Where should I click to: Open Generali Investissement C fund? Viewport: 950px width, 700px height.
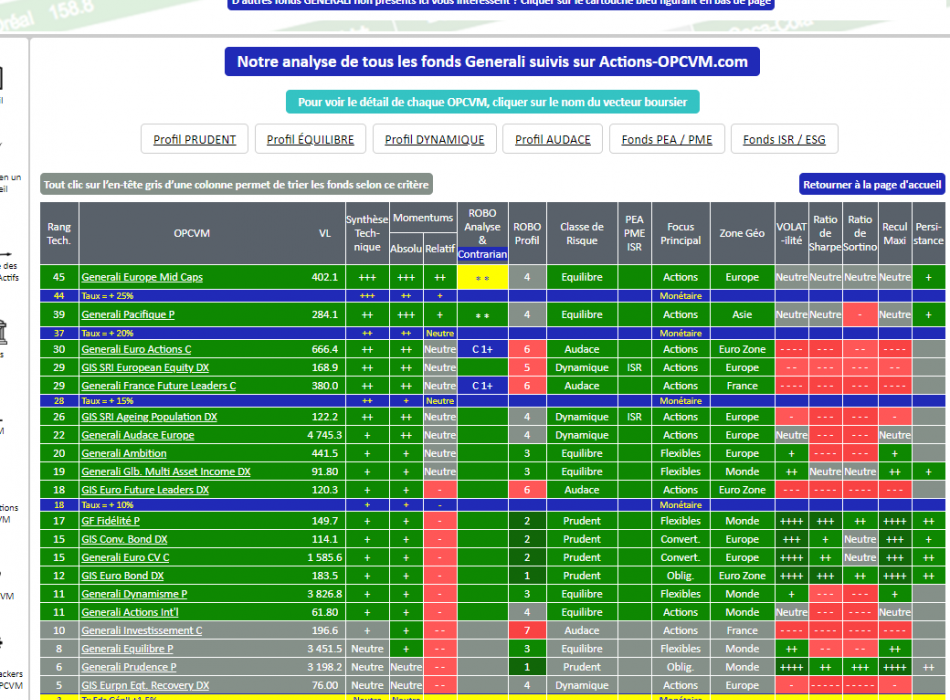point(142,630)
